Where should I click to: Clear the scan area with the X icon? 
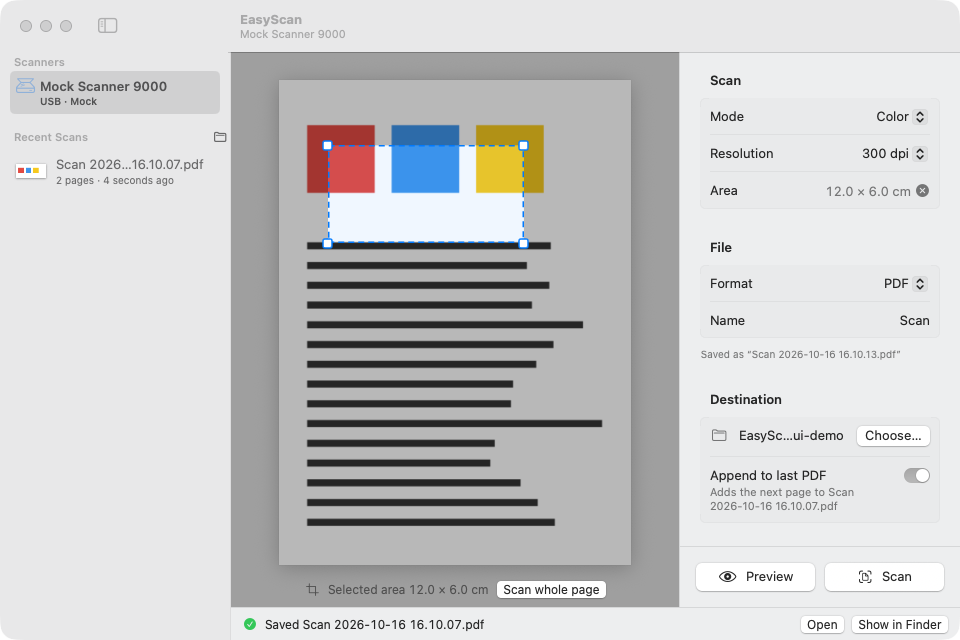pyautogui.click(x=922, y=190)
